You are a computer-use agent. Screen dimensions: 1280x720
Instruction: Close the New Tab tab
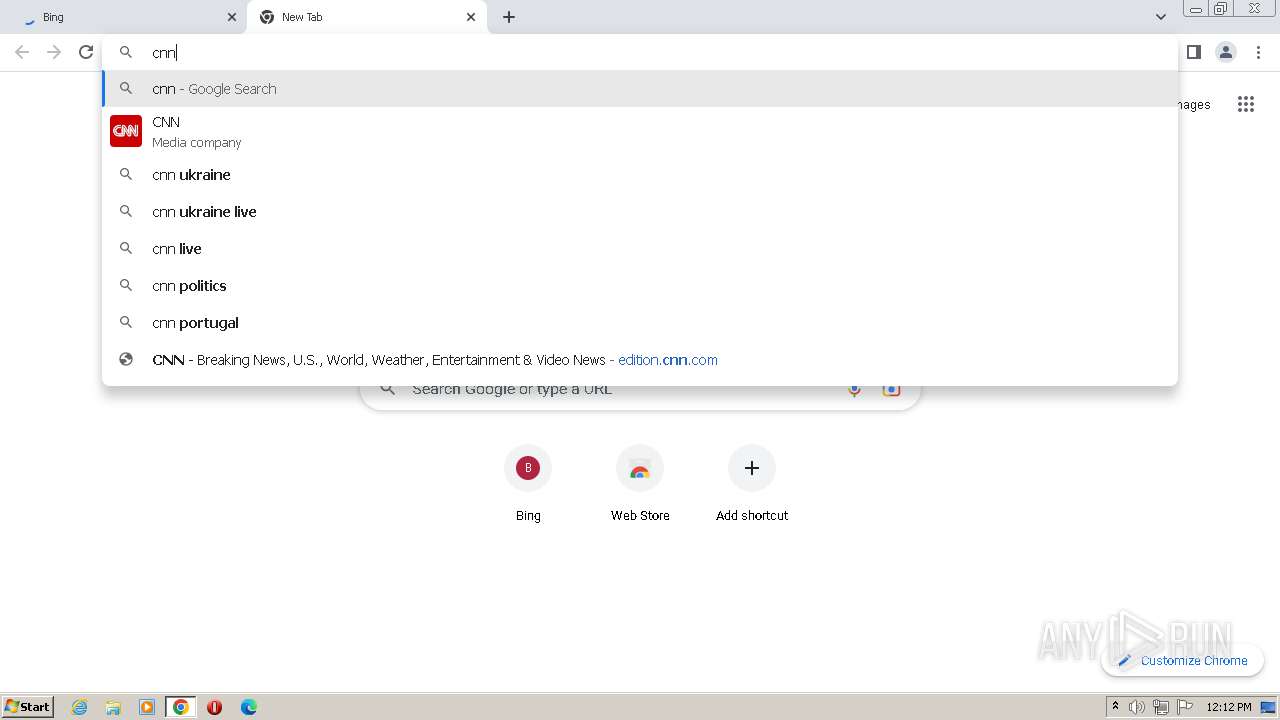471,17
